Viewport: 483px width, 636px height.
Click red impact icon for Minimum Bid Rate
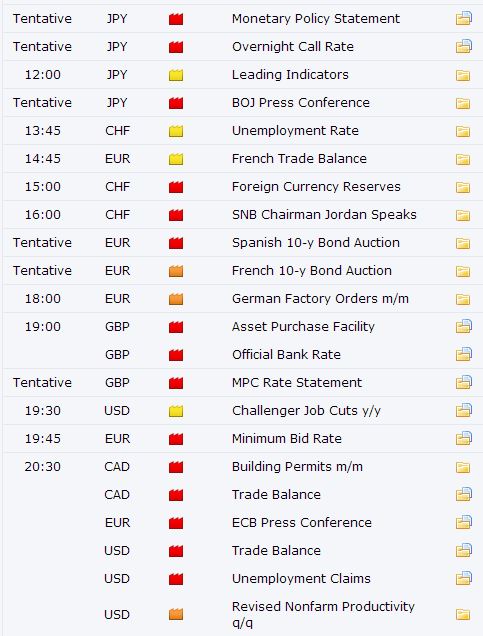176,439
